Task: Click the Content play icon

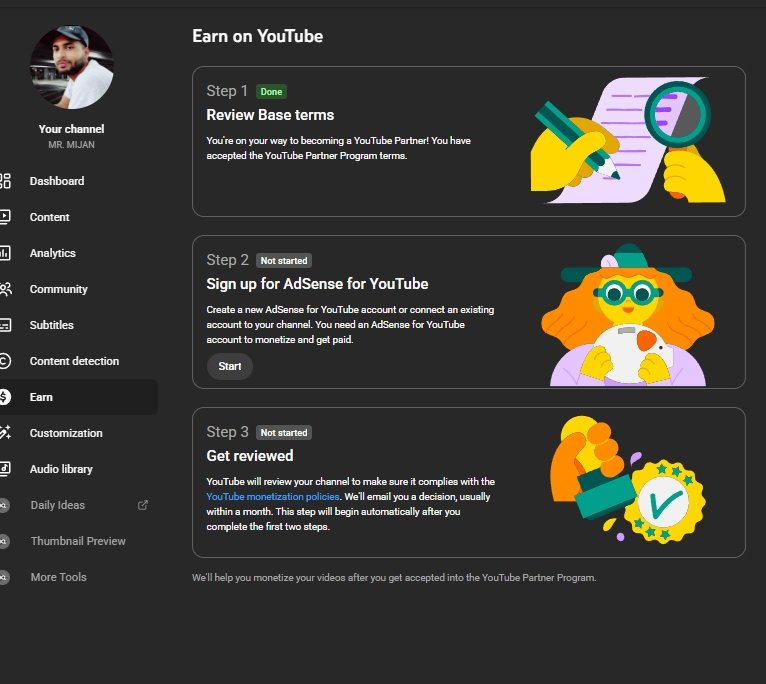Action: tap(5, 217)
